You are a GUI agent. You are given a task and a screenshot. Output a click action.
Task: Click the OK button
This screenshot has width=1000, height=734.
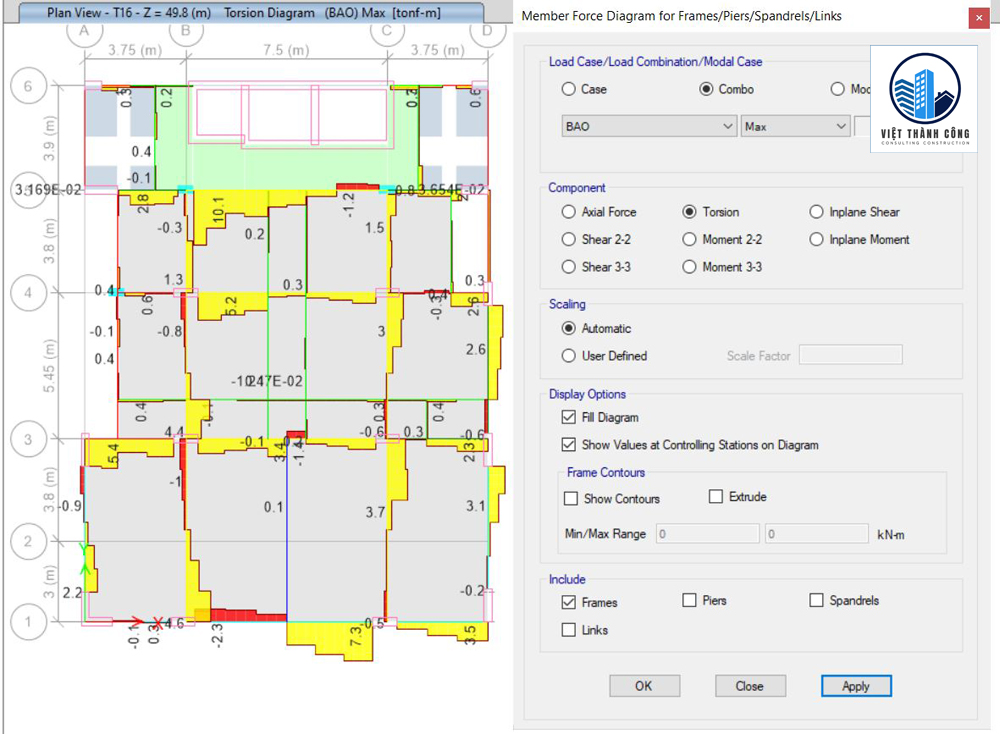(x=644, y=686)
